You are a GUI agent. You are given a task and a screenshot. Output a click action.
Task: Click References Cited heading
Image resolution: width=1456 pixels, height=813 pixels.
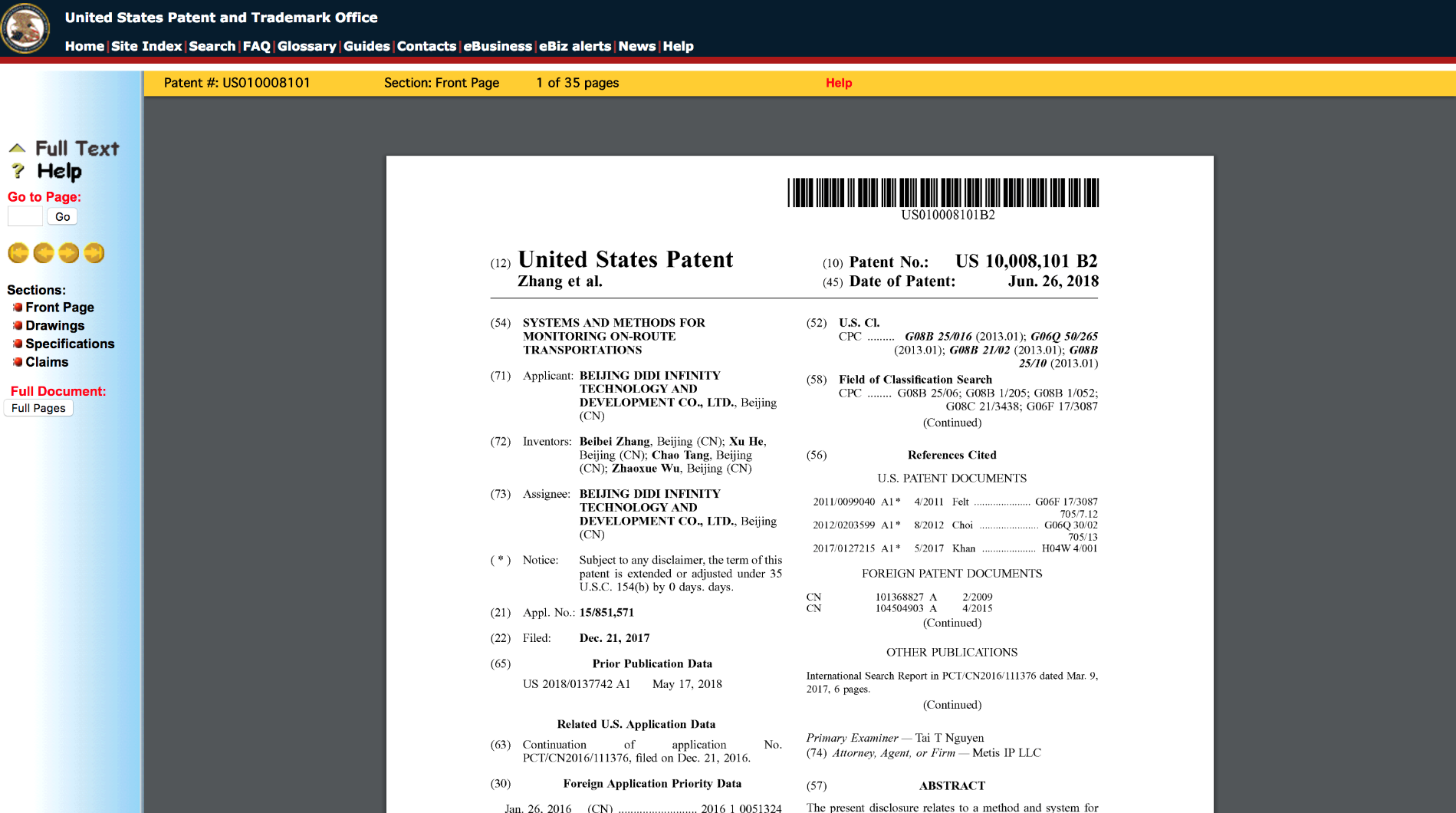[x=951, y=455]
